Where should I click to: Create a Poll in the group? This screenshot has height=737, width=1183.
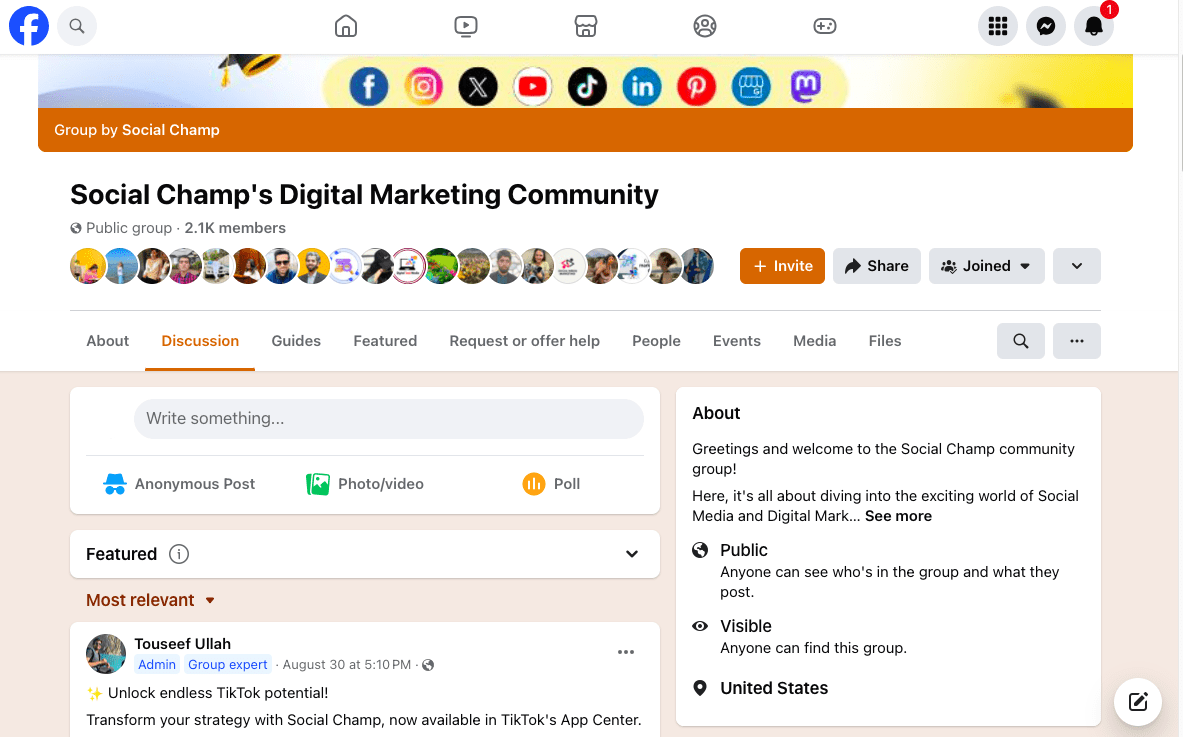(x=551, y=483)
